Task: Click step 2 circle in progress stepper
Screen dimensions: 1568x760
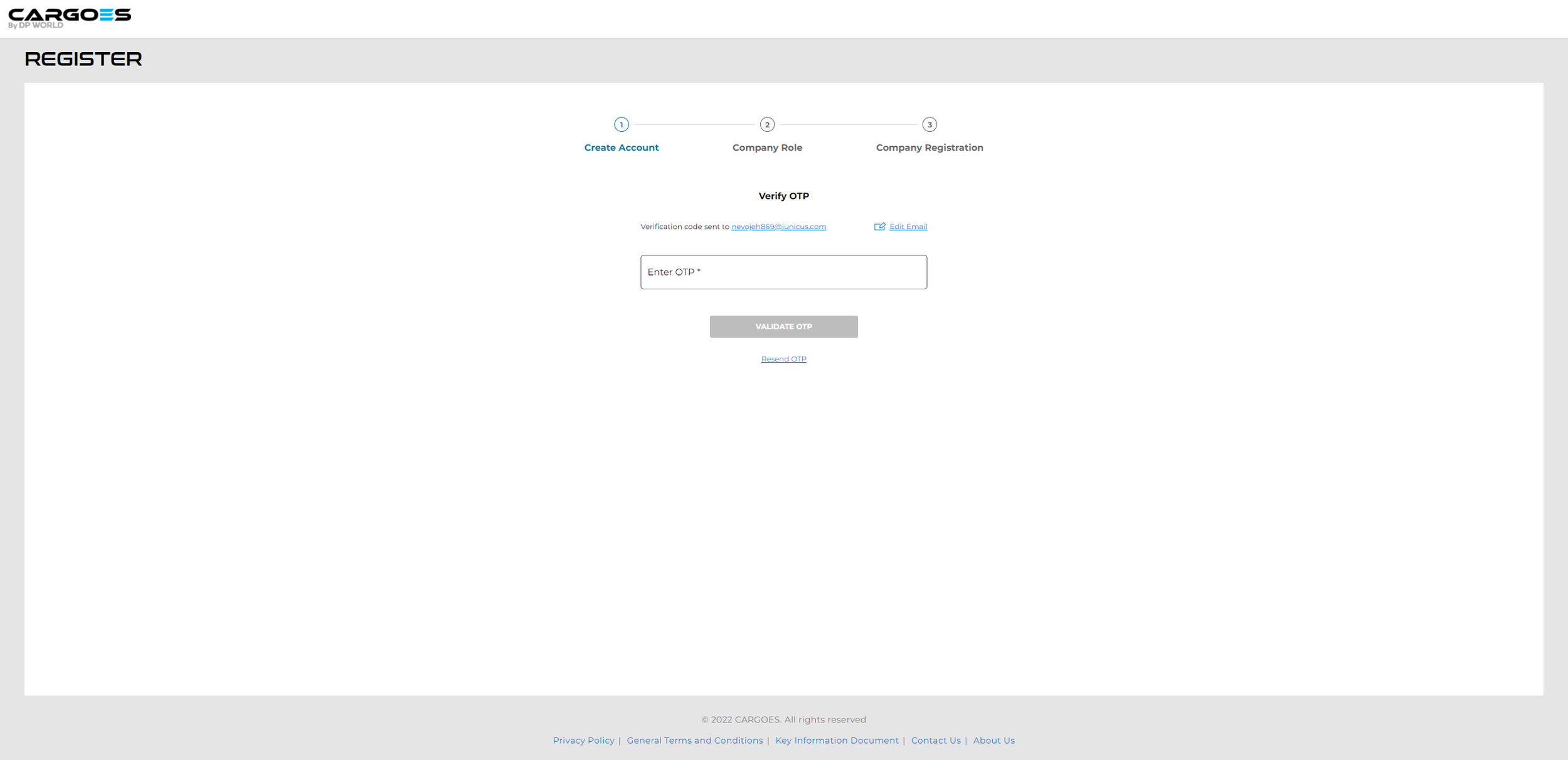Action: click(766, 124)
